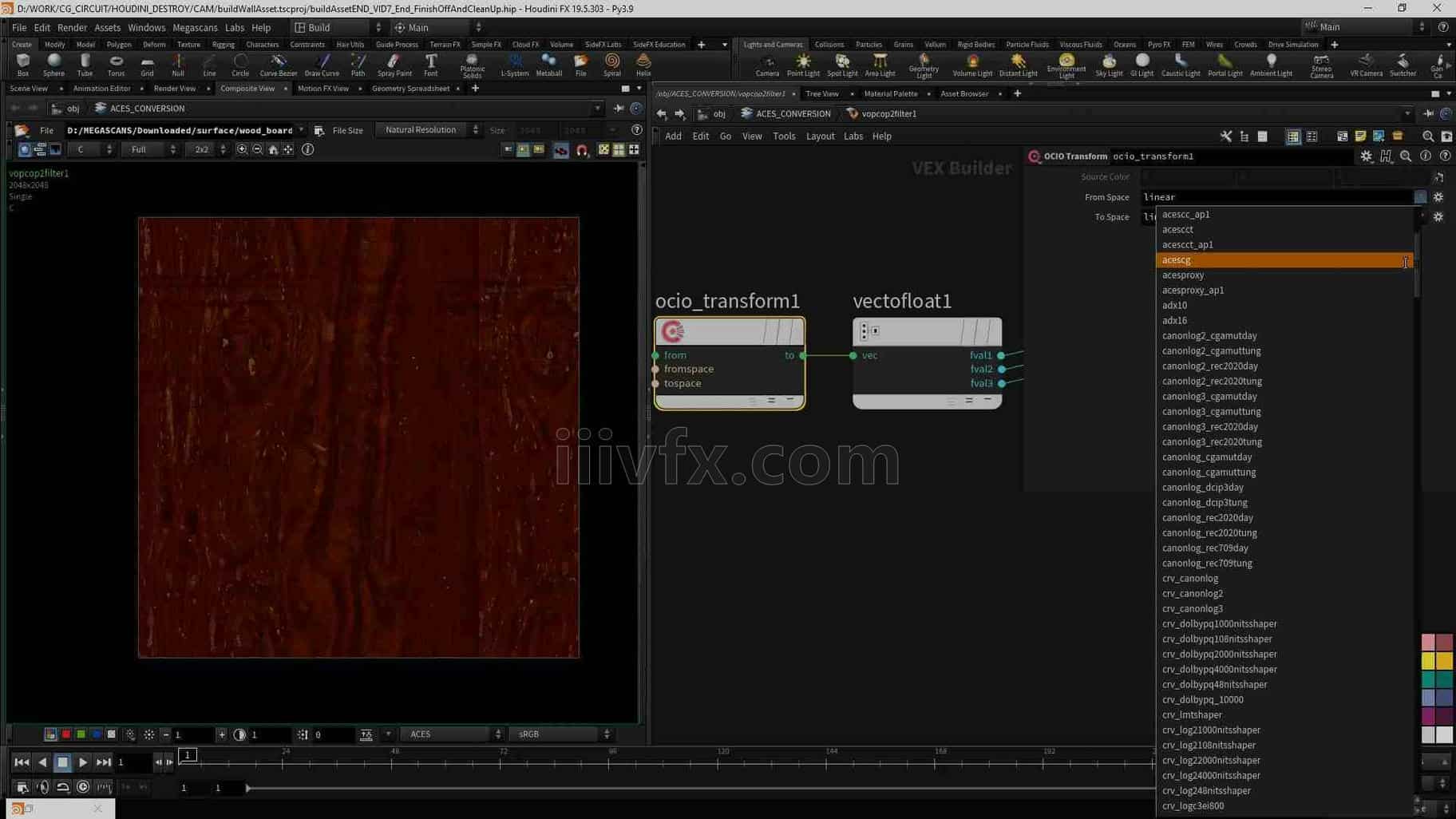
Task: Add a Spot Light
Action: [x=842, y=65]
